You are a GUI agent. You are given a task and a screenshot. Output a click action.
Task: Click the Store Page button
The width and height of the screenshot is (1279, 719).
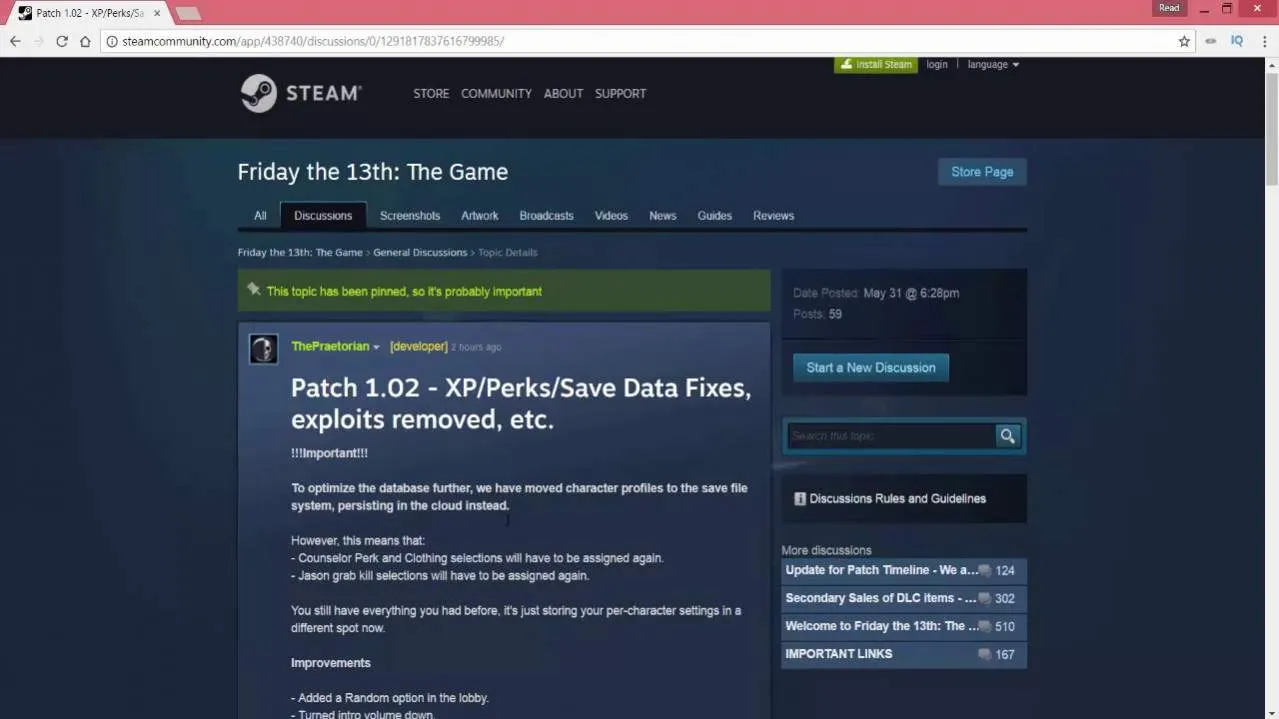click(982, 172)
